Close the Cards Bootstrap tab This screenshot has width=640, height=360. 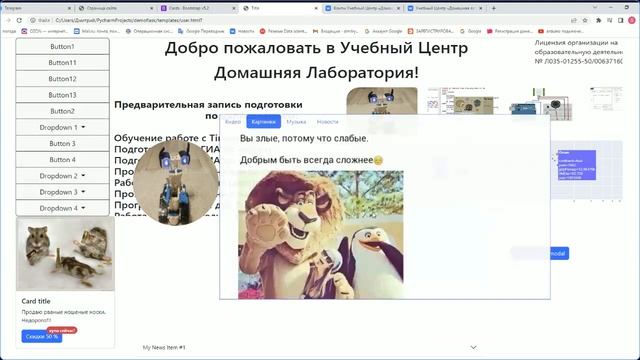[x=235, y=8]
